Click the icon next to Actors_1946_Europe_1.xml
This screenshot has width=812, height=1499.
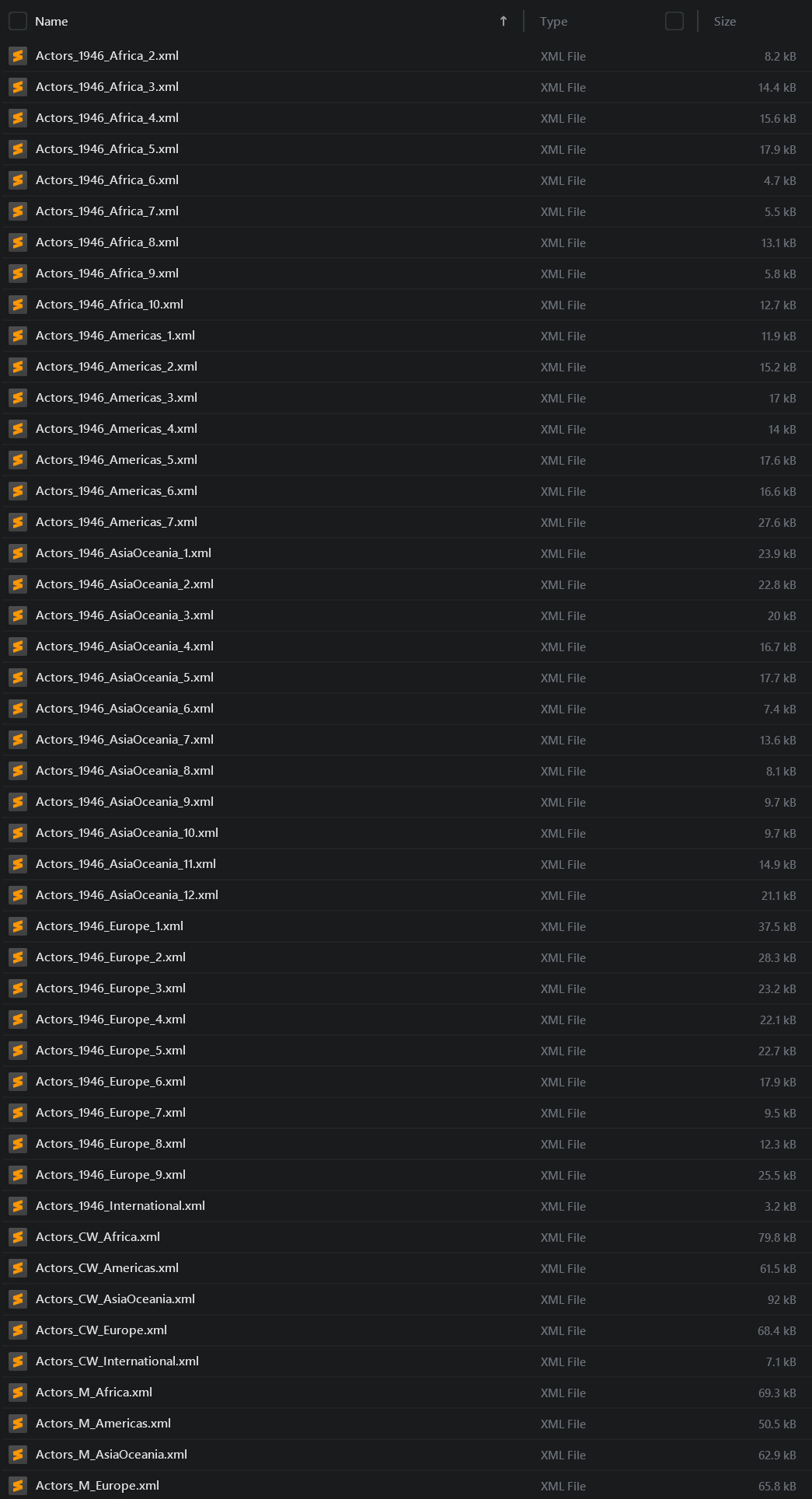pos(18,926)
